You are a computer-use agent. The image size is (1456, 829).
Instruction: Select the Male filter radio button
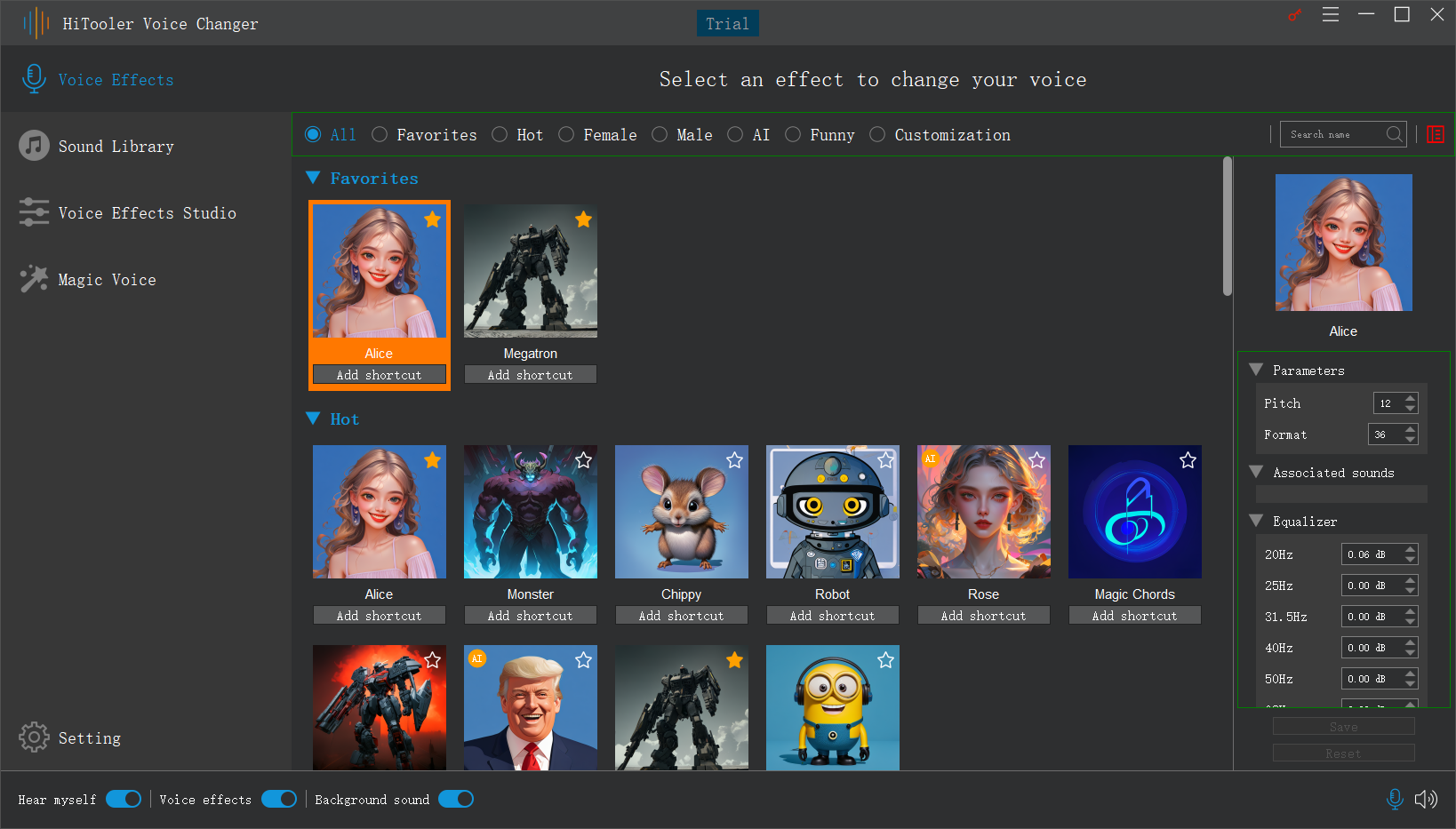[x=660, y=134]
